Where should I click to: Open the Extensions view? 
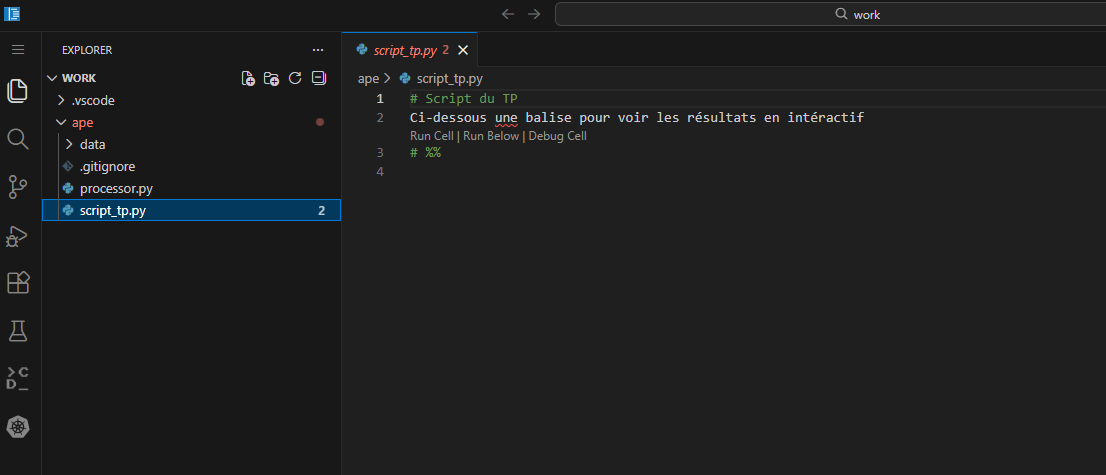[18, 283]
